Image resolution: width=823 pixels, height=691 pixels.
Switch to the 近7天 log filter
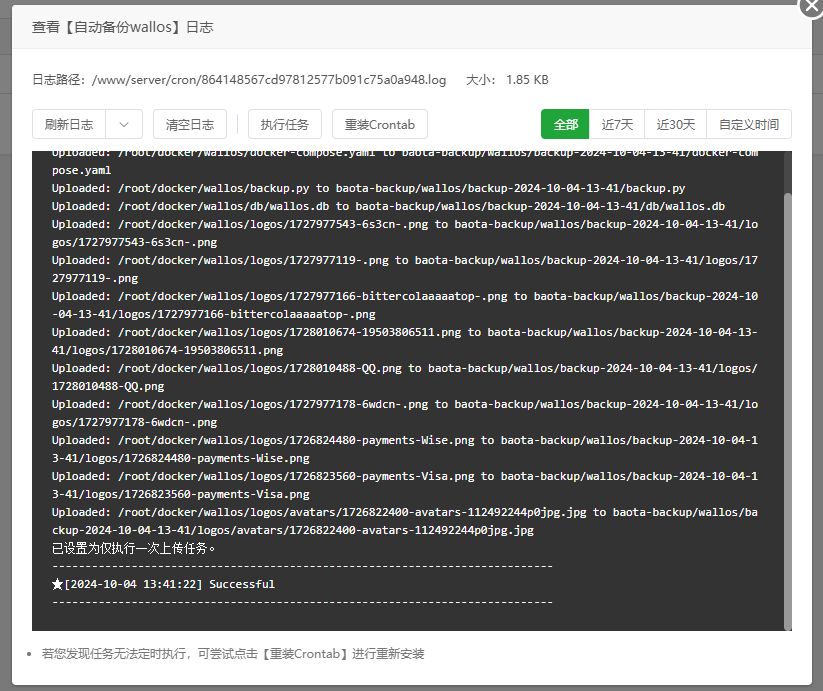(618, 124)
